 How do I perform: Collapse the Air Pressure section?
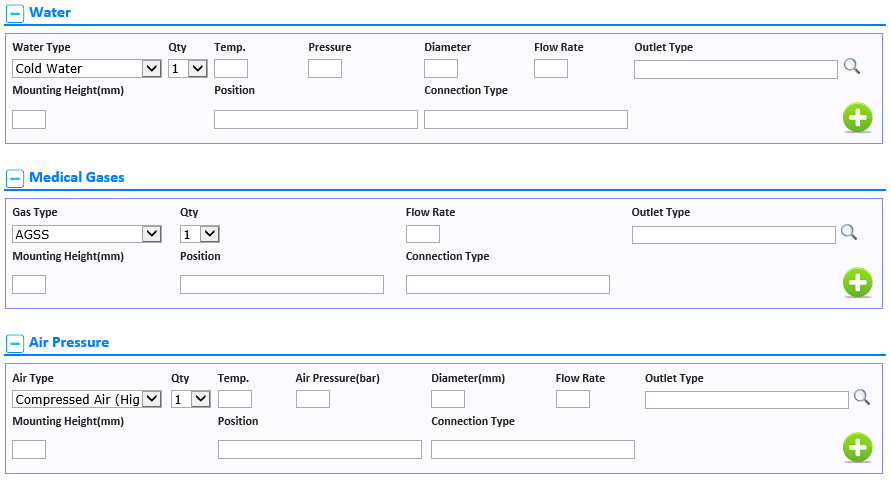[x=15, y=344]
